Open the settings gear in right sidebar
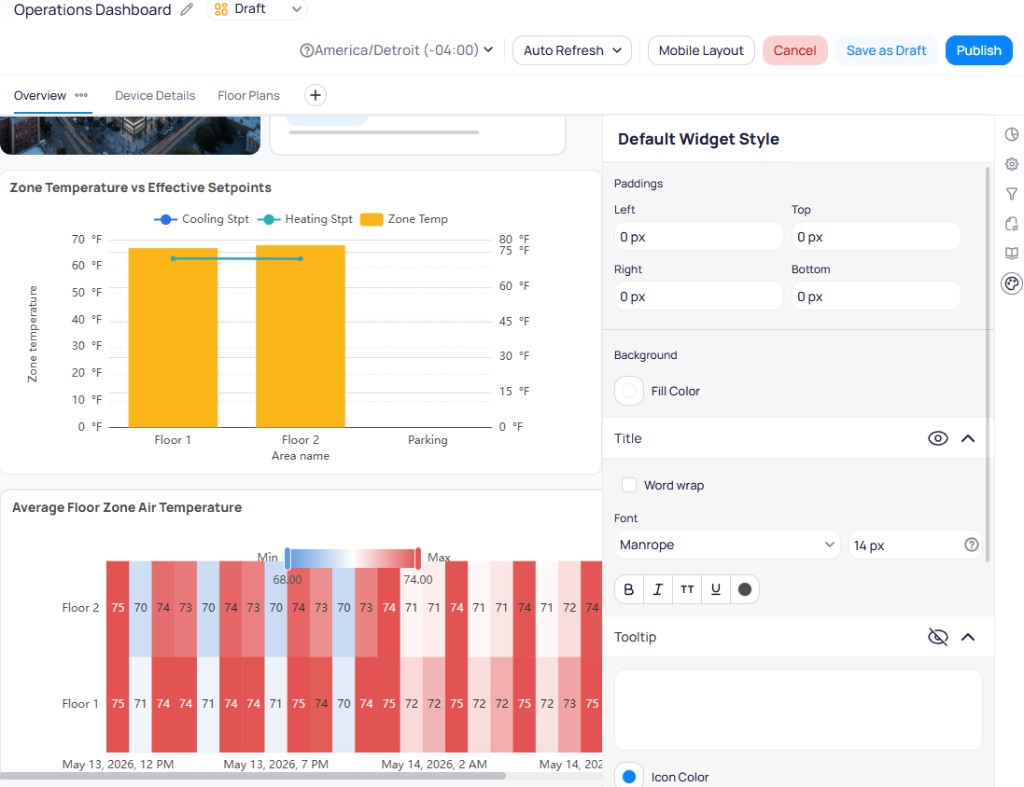 pyautogui.click(x=1012, y=164)
